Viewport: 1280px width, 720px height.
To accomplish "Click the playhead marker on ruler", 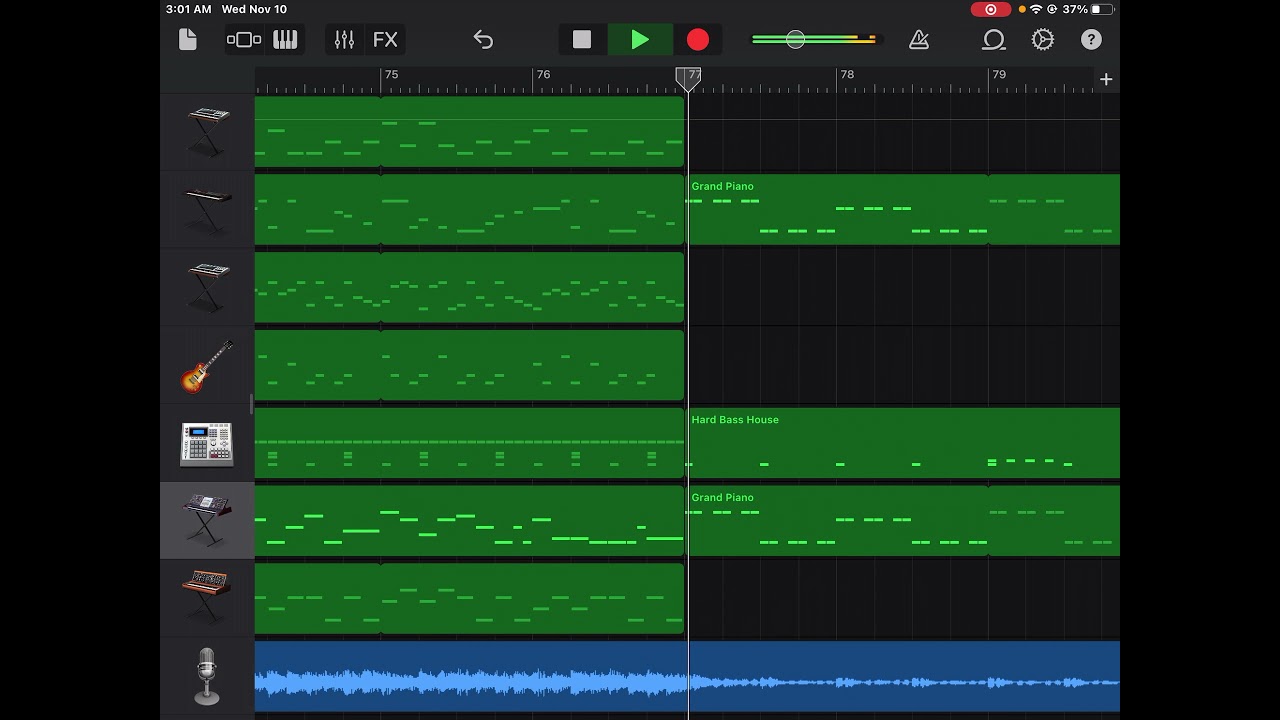I will 687,79.
